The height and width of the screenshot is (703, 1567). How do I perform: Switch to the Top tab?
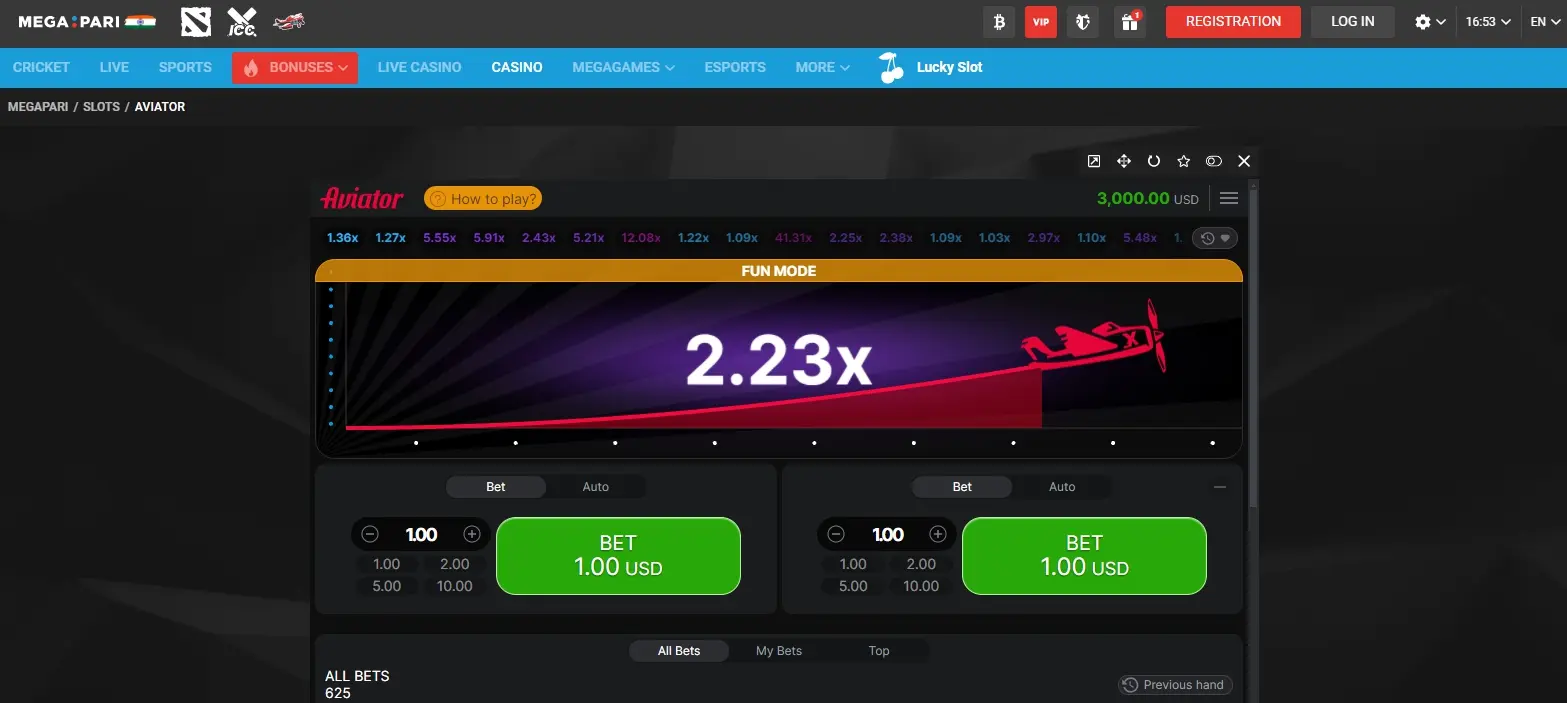pos(879,651)
